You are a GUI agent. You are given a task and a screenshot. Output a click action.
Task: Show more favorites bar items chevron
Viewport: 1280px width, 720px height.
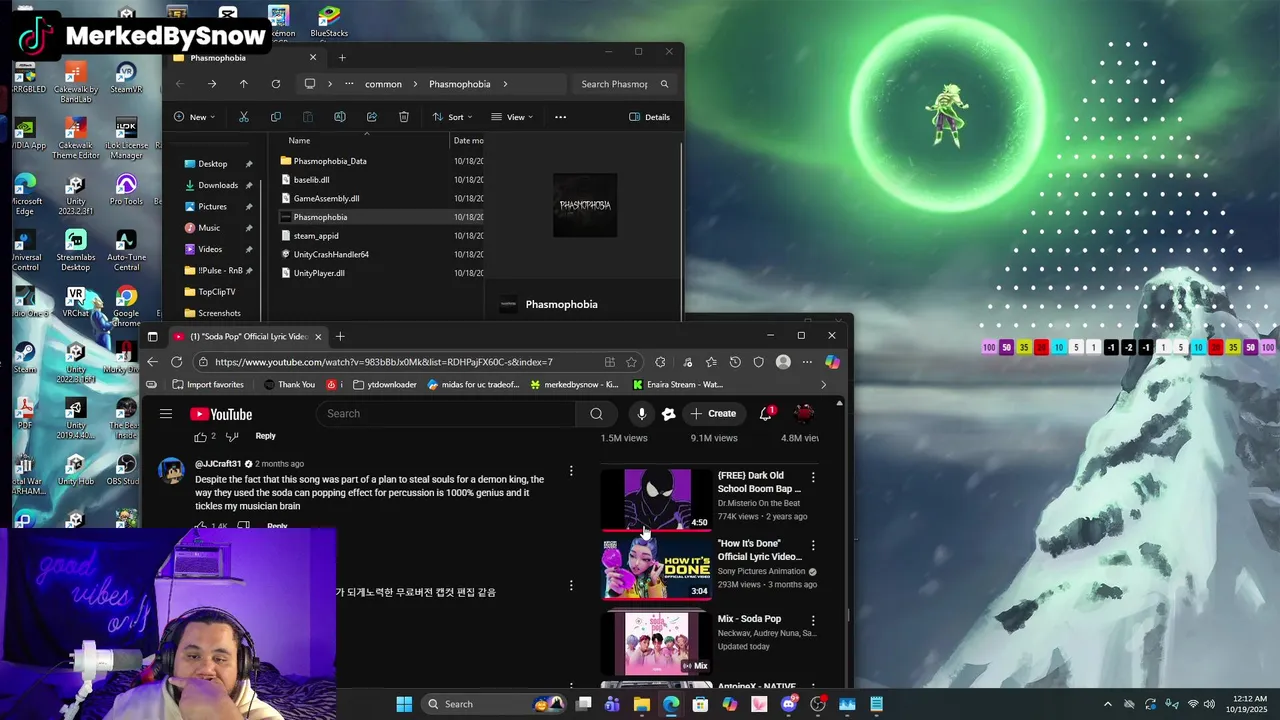click(x=823, y=385)
